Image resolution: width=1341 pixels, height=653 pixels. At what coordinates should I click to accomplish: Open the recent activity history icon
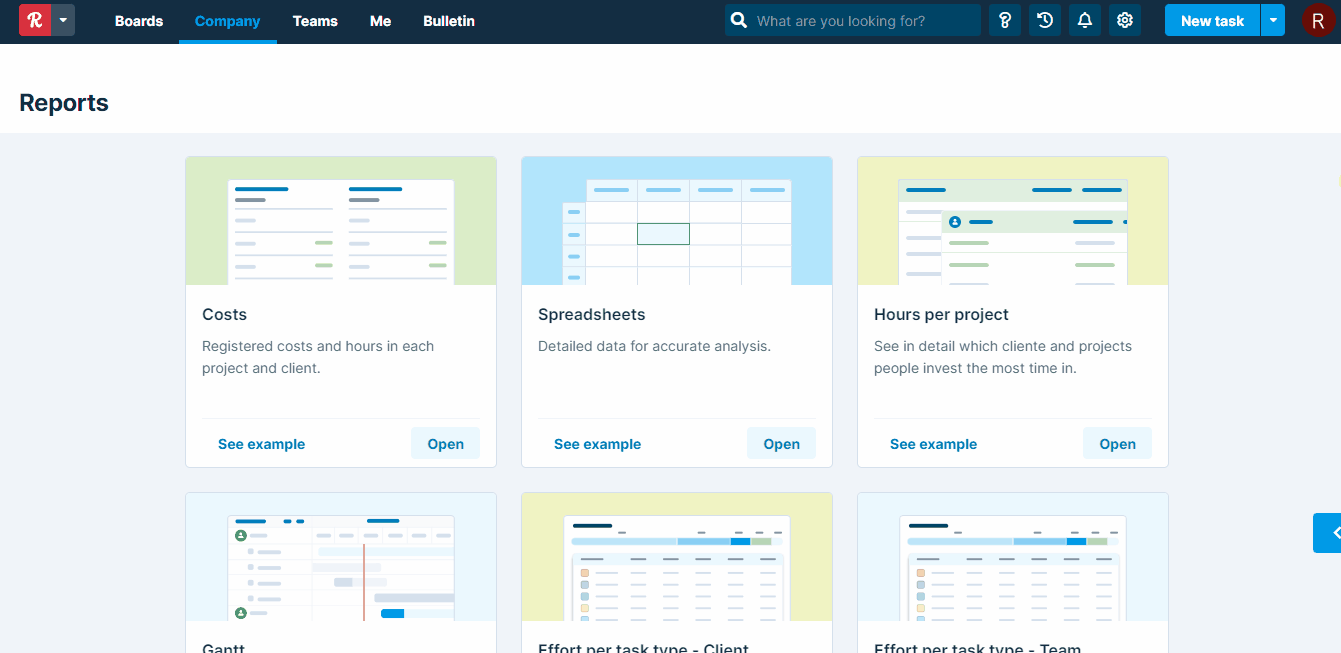(x=1045, y=20)
